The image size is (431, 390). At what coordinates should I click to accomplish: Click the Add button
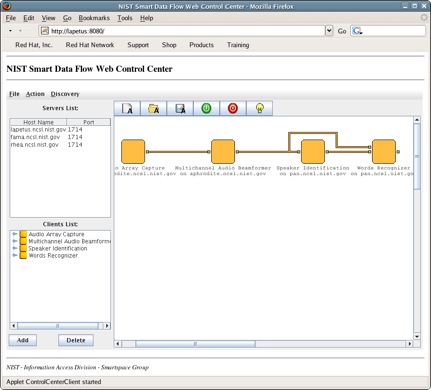[x=23, y=340]
